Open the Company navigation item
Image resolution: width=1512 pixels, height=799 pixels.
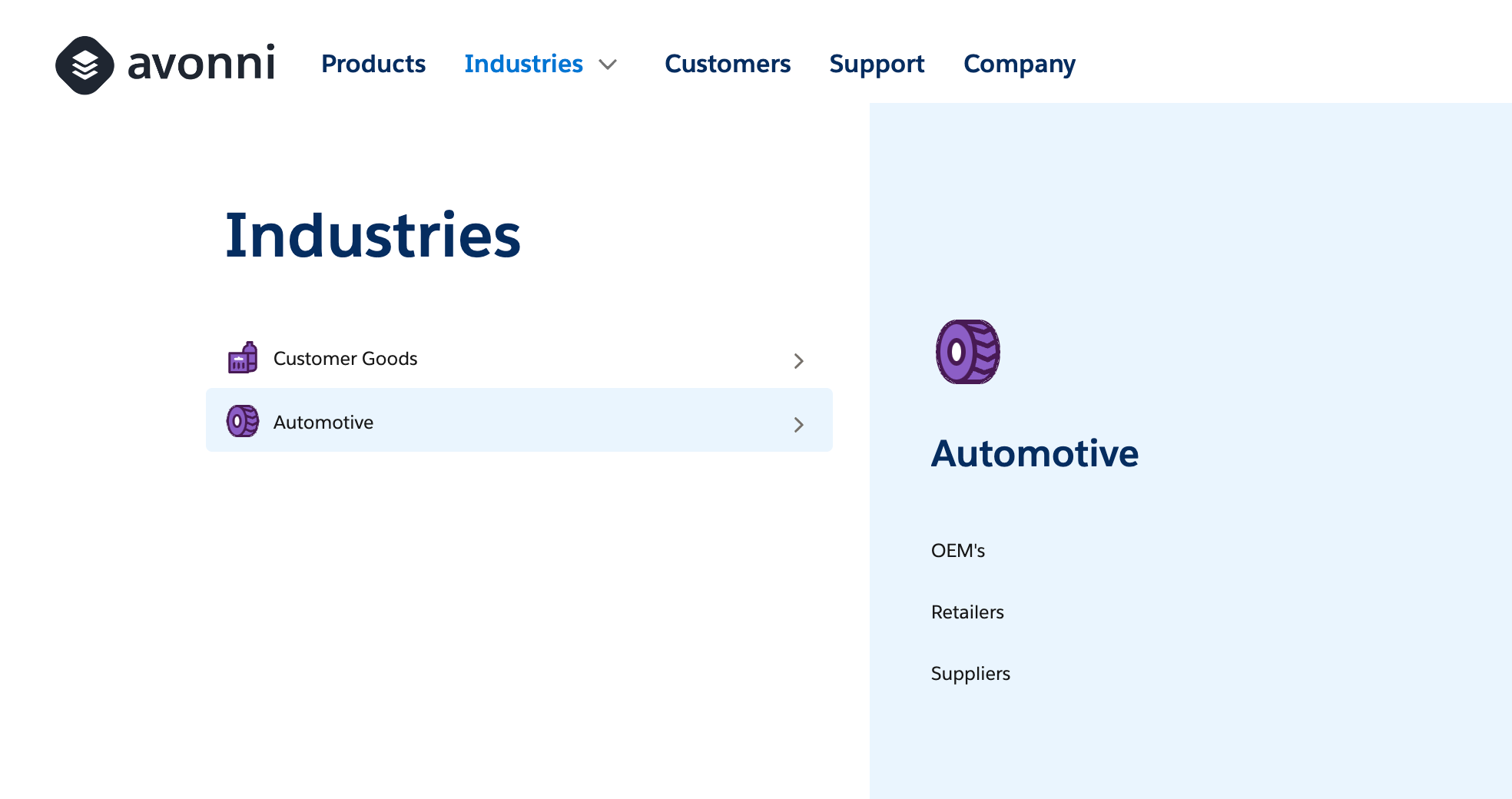pos(1019,64)
